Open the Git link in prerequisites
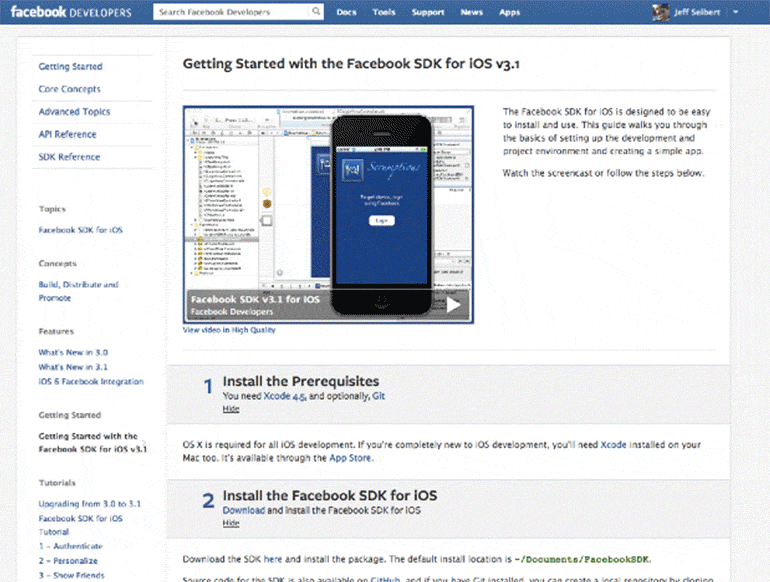This screenshot has height=582, width=770. point(379,396)
